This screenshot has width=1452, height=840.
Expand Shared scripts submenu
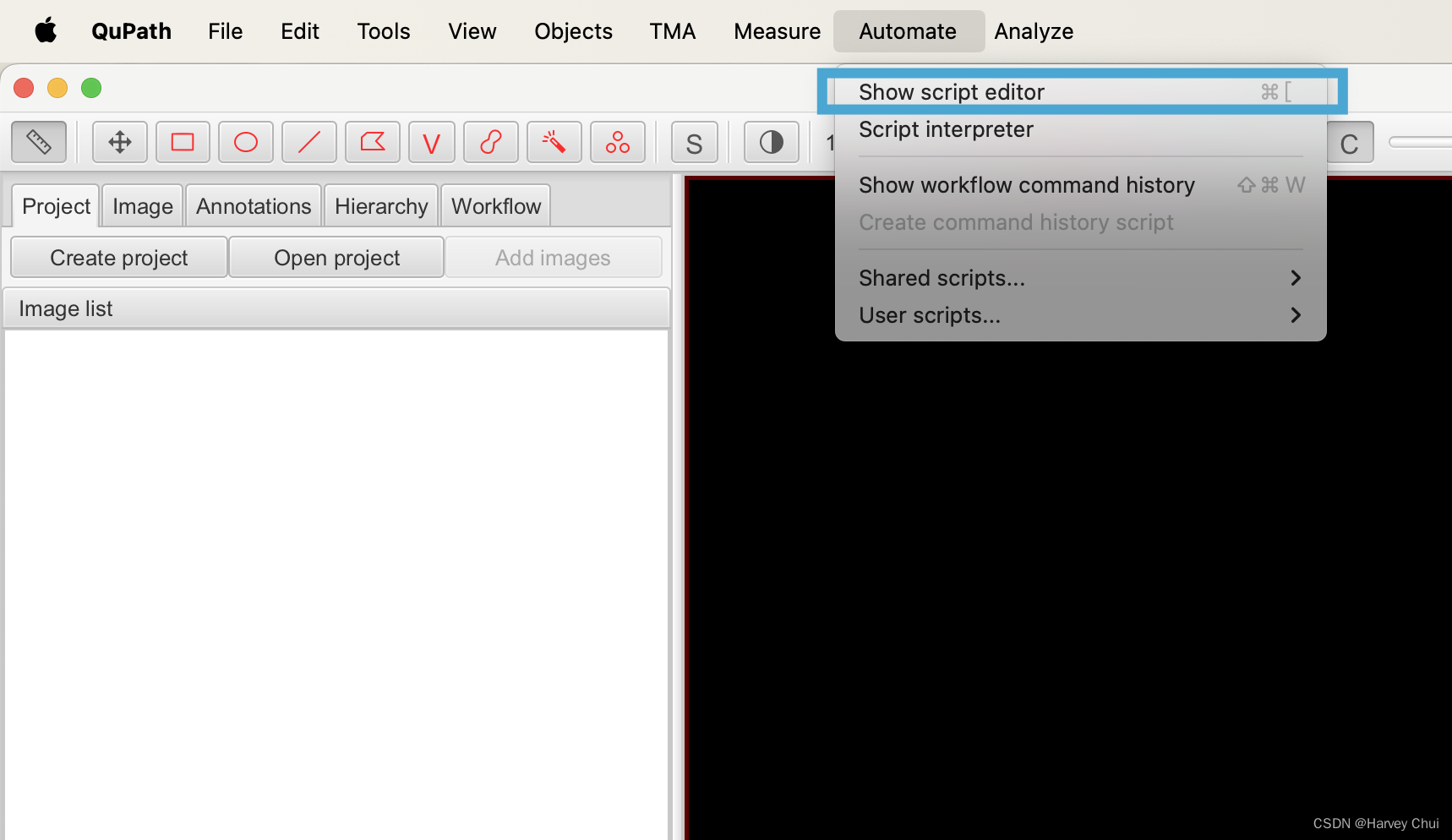1081,278
